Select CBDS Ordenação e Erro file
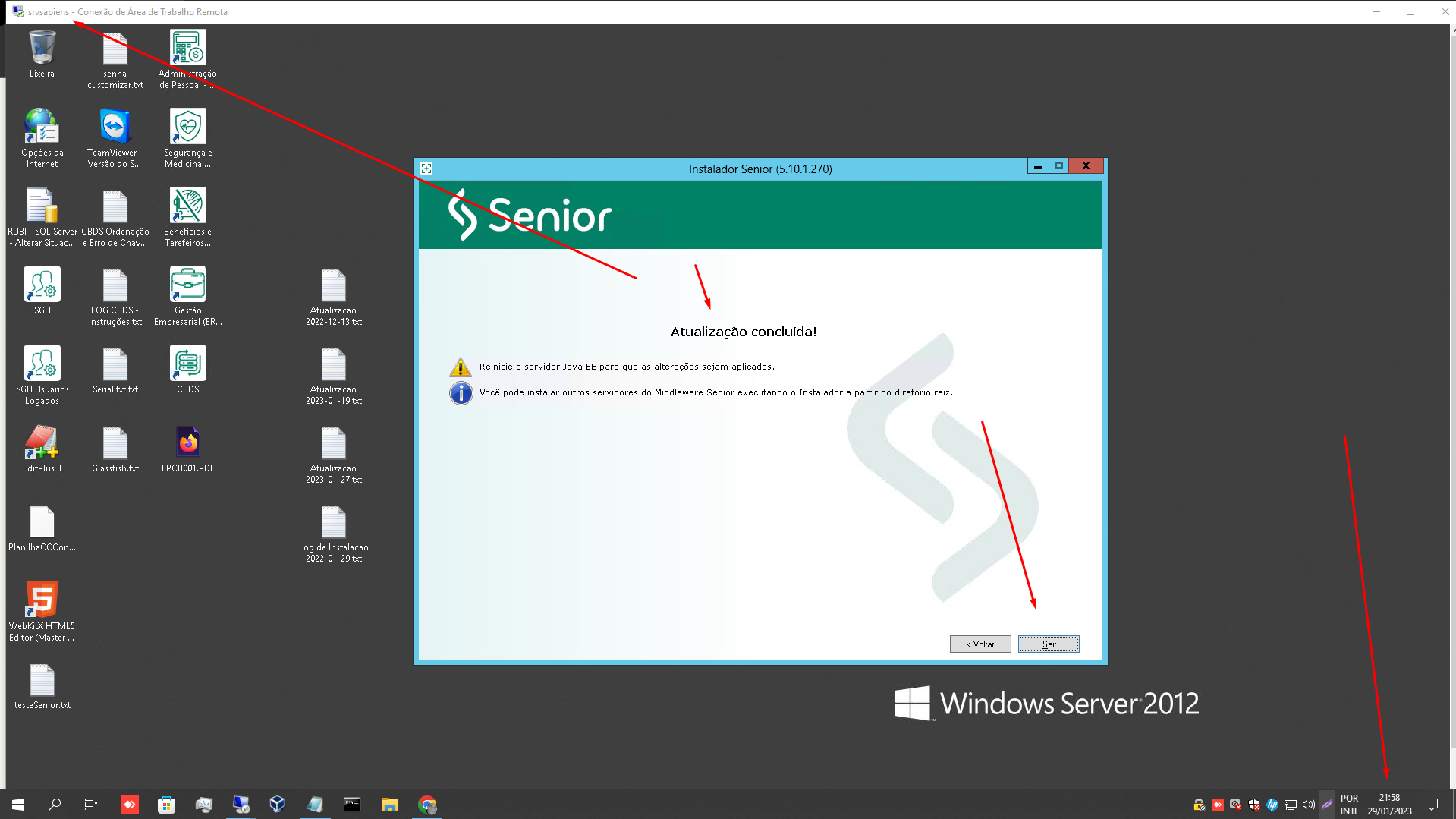 click(115, 217)
